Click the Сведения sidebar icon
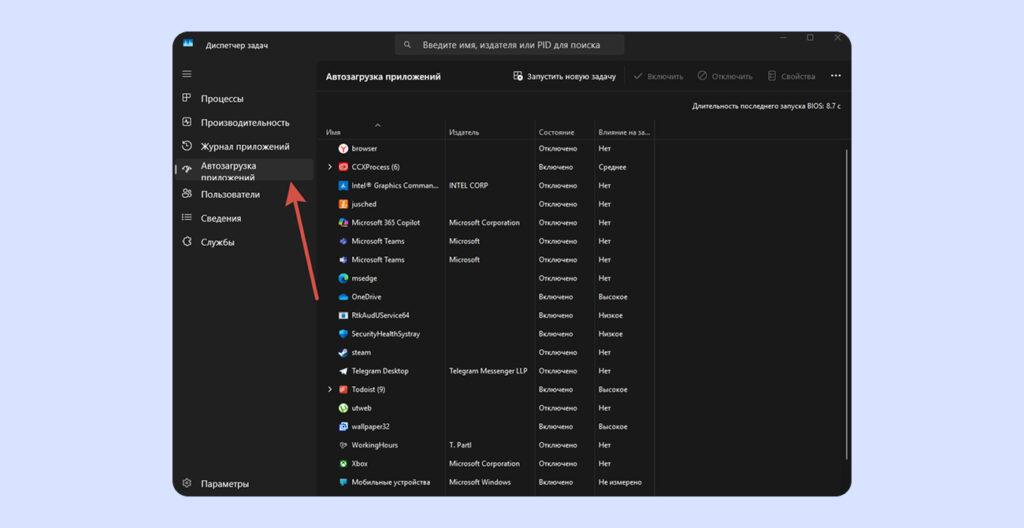Image resolution: width=1024 pixels, height=528 pixels. click(x=187, y=218)
